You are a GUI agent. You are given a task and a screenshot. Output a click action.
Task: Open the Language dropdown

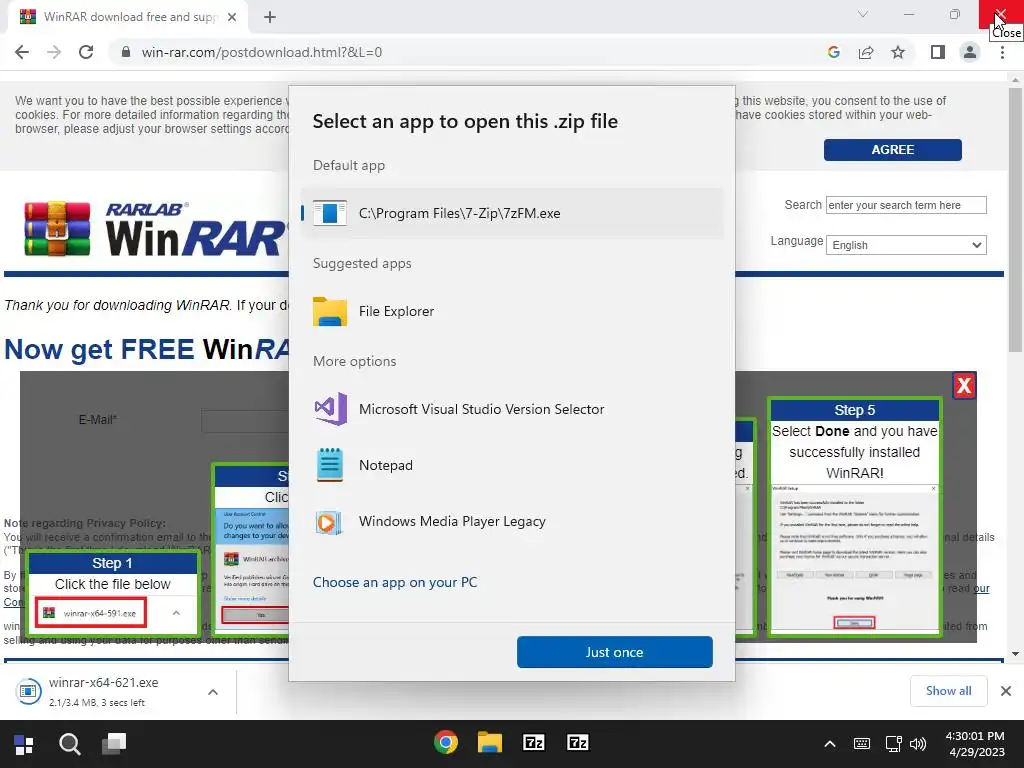pyautogui.click(x=906, y=245)
